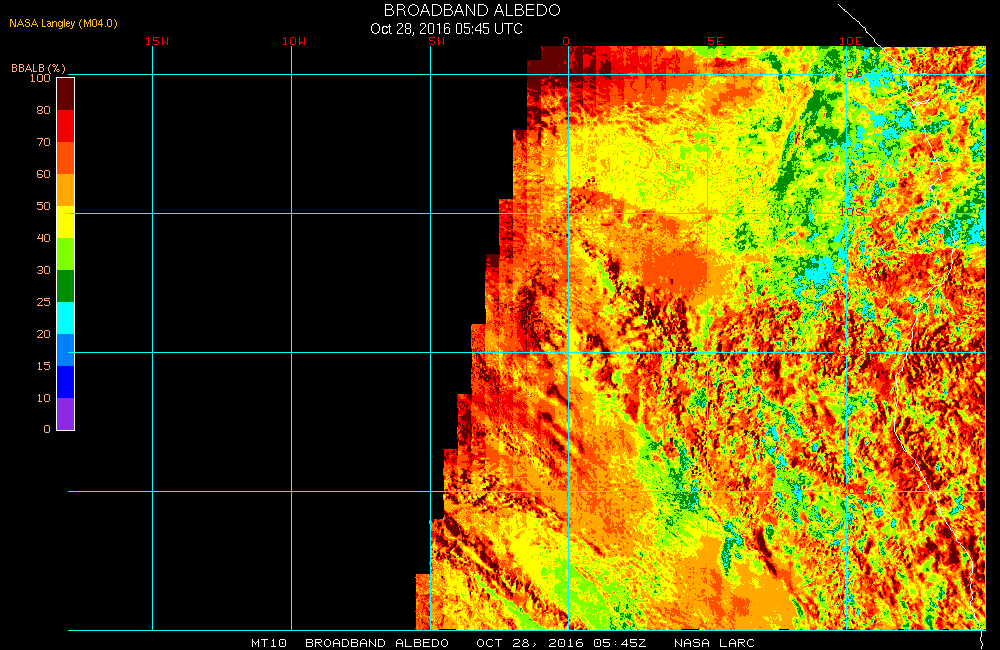Select the 15W longitude label

tap(156, 41)
